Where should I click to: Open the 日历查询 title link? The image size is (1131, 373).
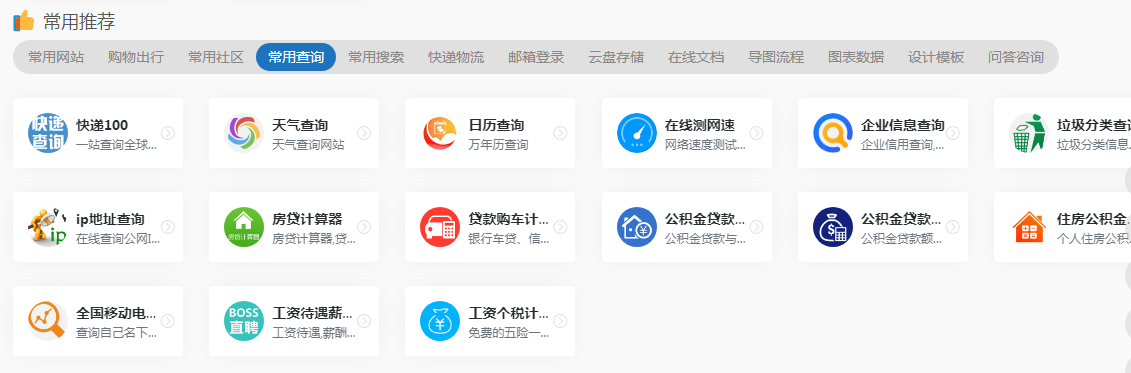coord(496,125)
